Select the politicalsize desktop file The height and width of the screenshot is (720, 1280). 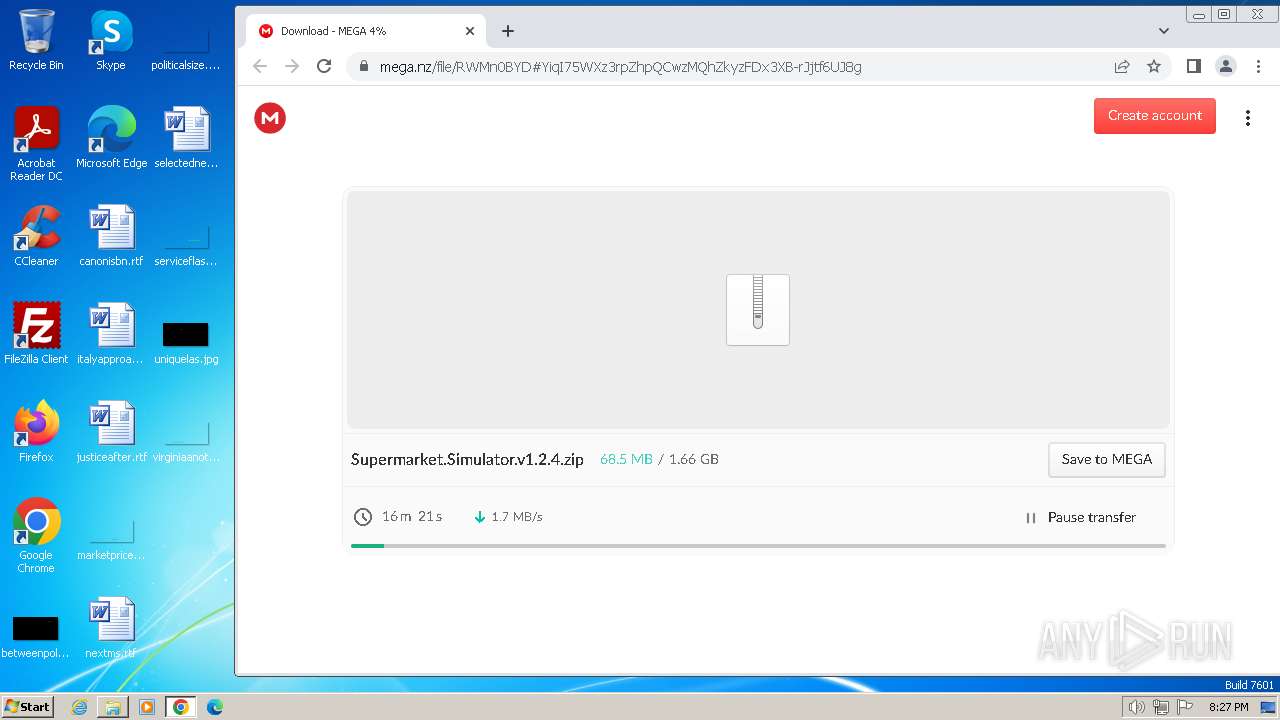pos(186,50)
